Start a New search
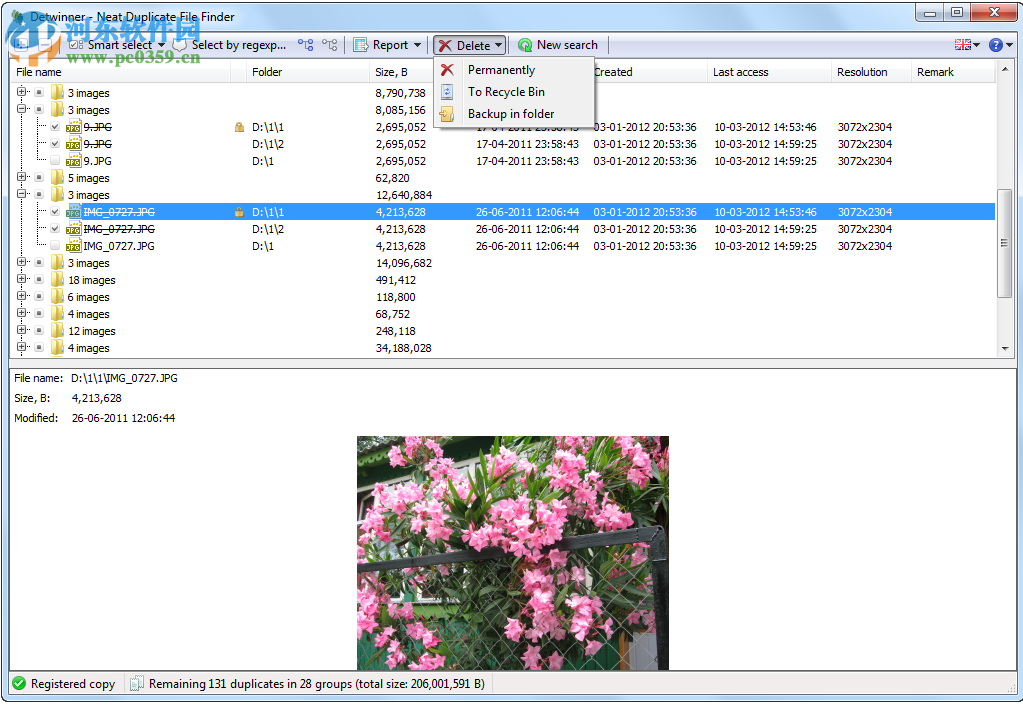This screenshot has width=1023, height=706. [558, 44]
